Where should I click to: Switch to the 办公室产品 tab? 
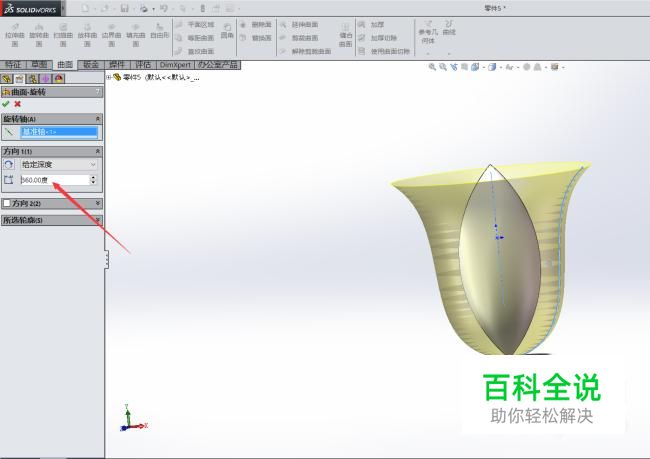point(218,65)
